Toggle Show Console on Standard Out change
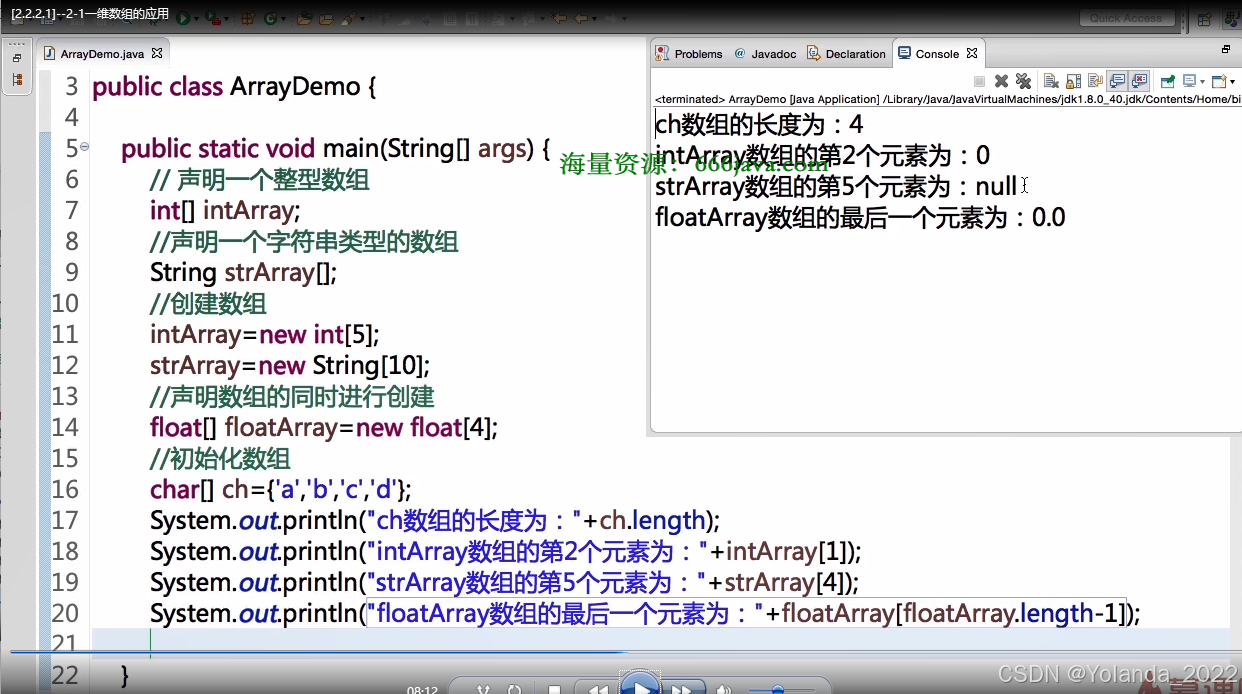Viewport: 1242px width, 694px height. [x=1117, y=82]
